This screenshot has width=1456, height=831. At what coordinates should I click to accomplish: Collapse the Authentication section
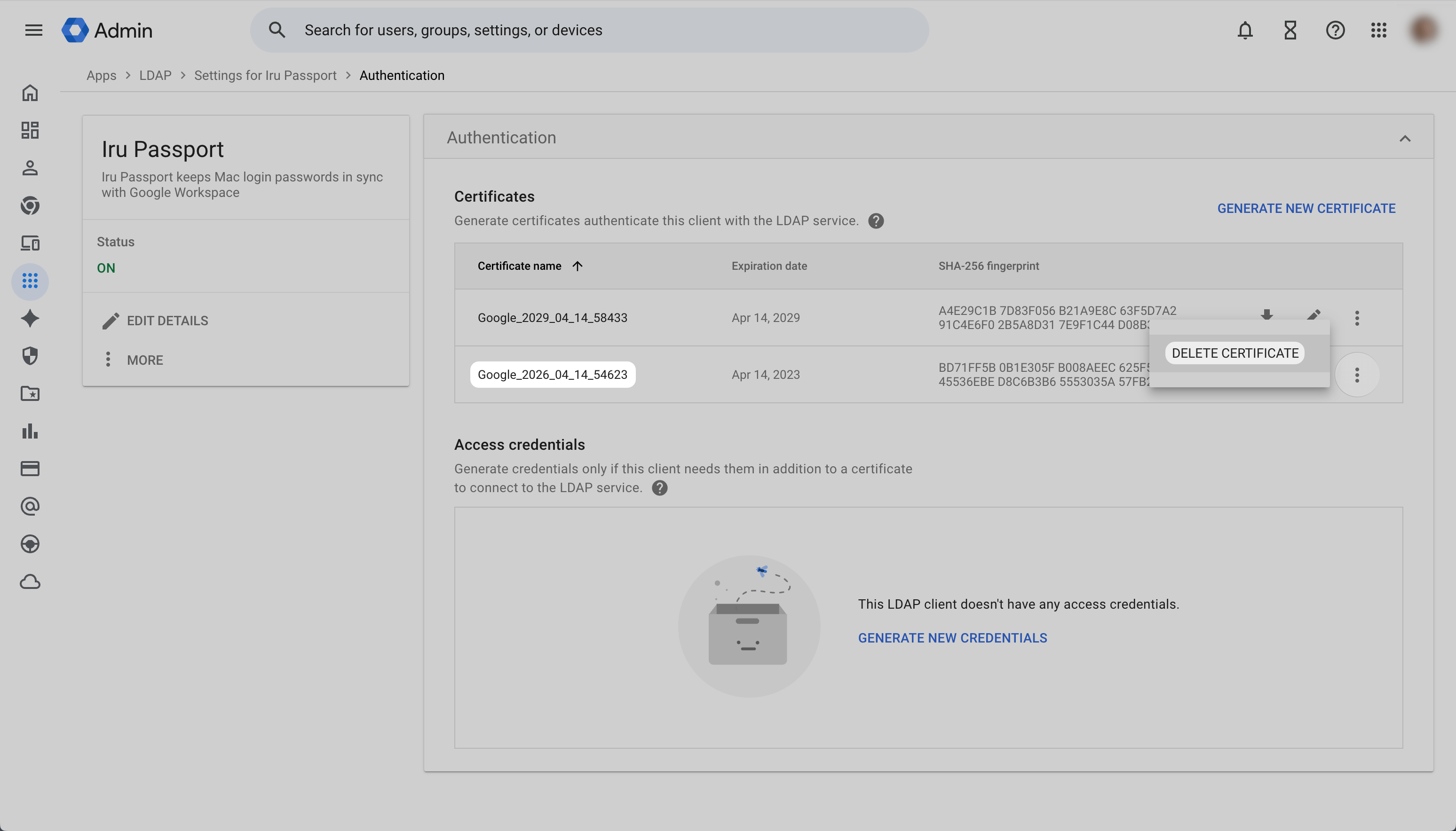1405,139
